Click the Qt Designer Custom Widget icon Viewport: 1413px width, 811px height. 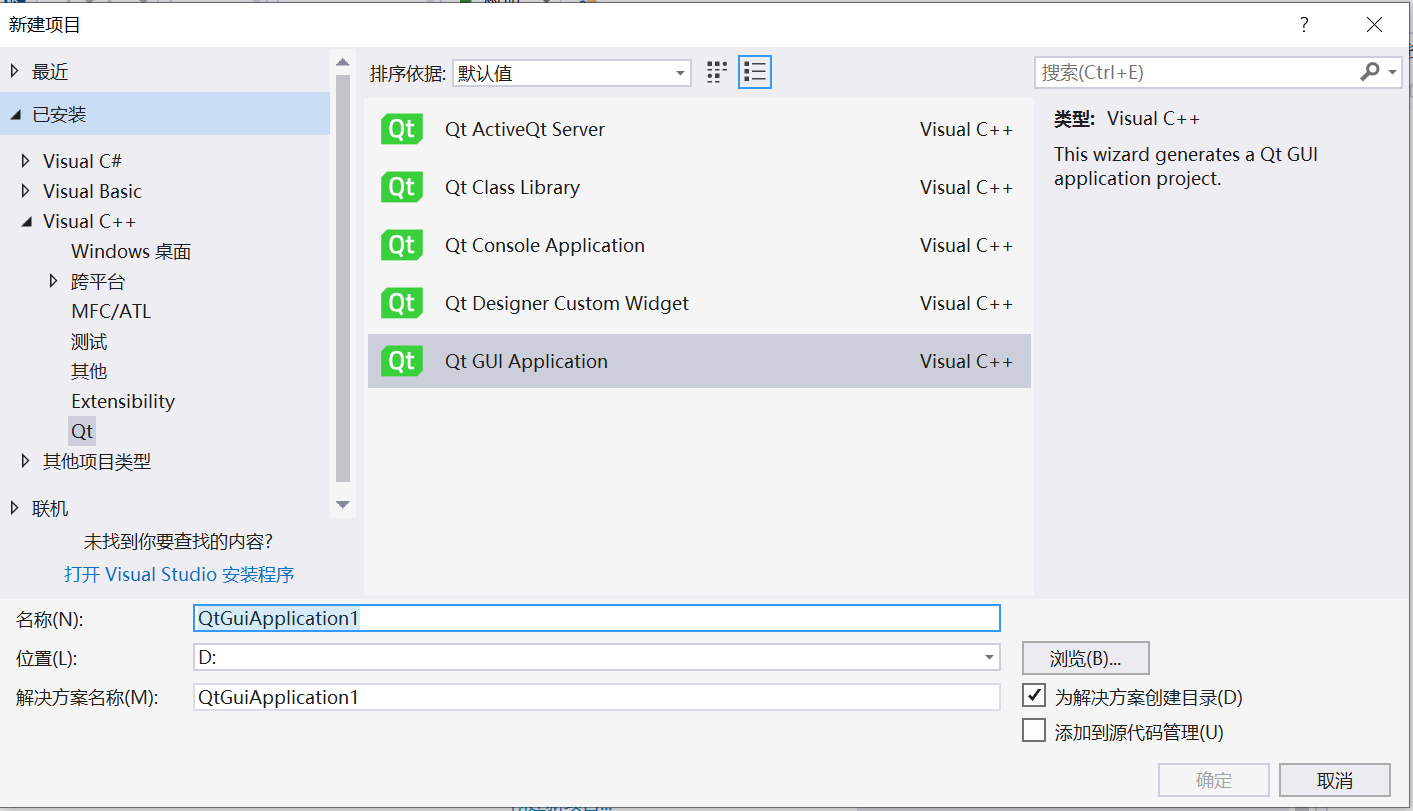(x=401, y=303)
